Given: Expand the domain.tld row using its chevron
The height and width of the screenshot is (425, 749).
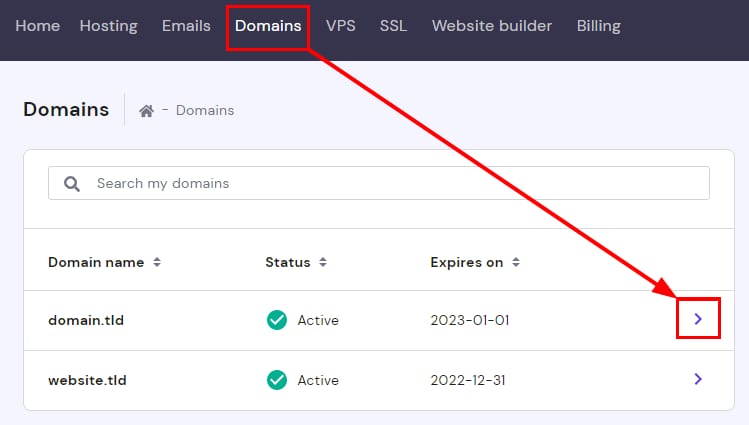Looking at the screenshot, I should click(x=698, y=319).
